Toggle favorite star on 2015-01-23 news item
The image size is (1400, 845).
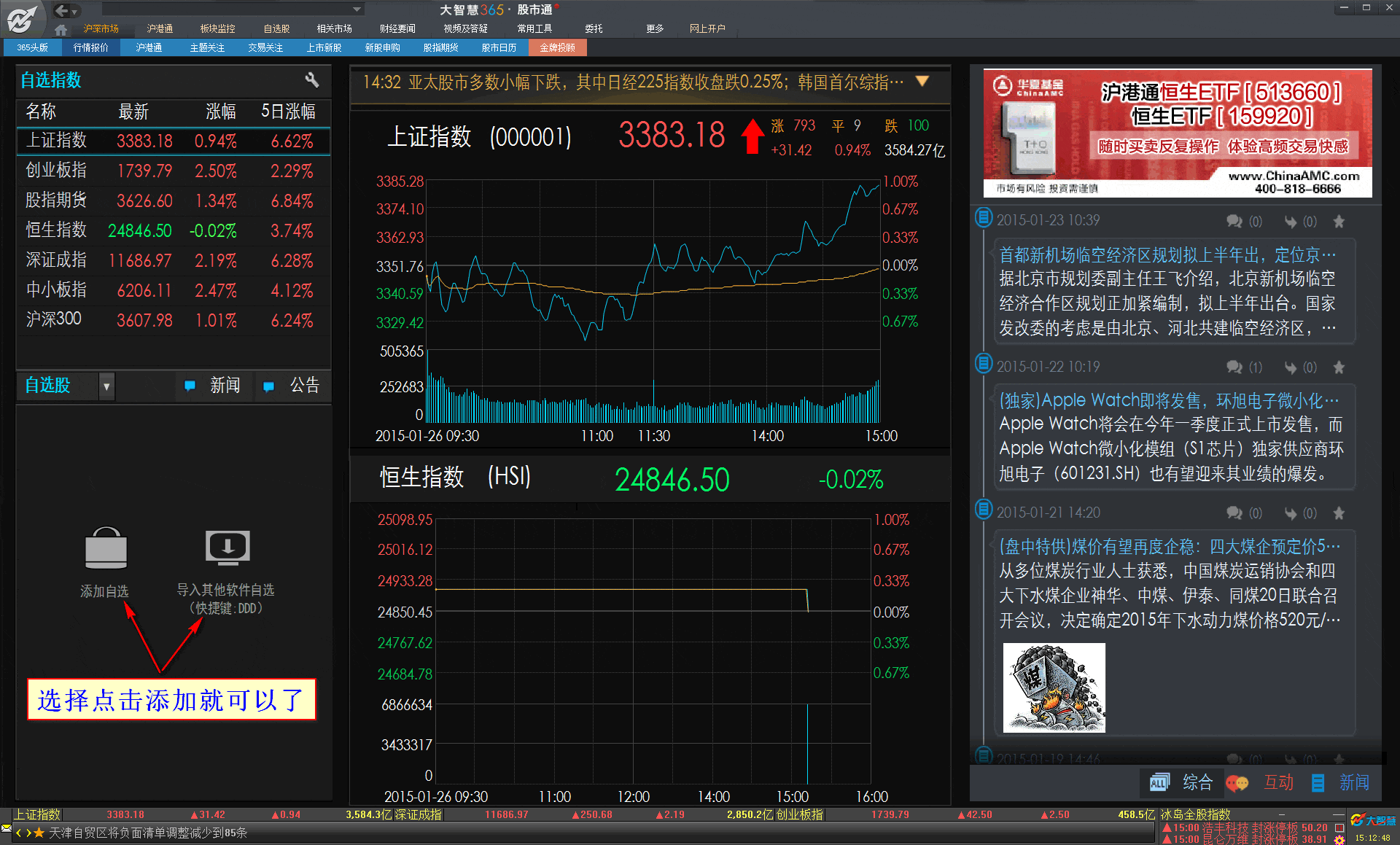[x=1339, y=222]
